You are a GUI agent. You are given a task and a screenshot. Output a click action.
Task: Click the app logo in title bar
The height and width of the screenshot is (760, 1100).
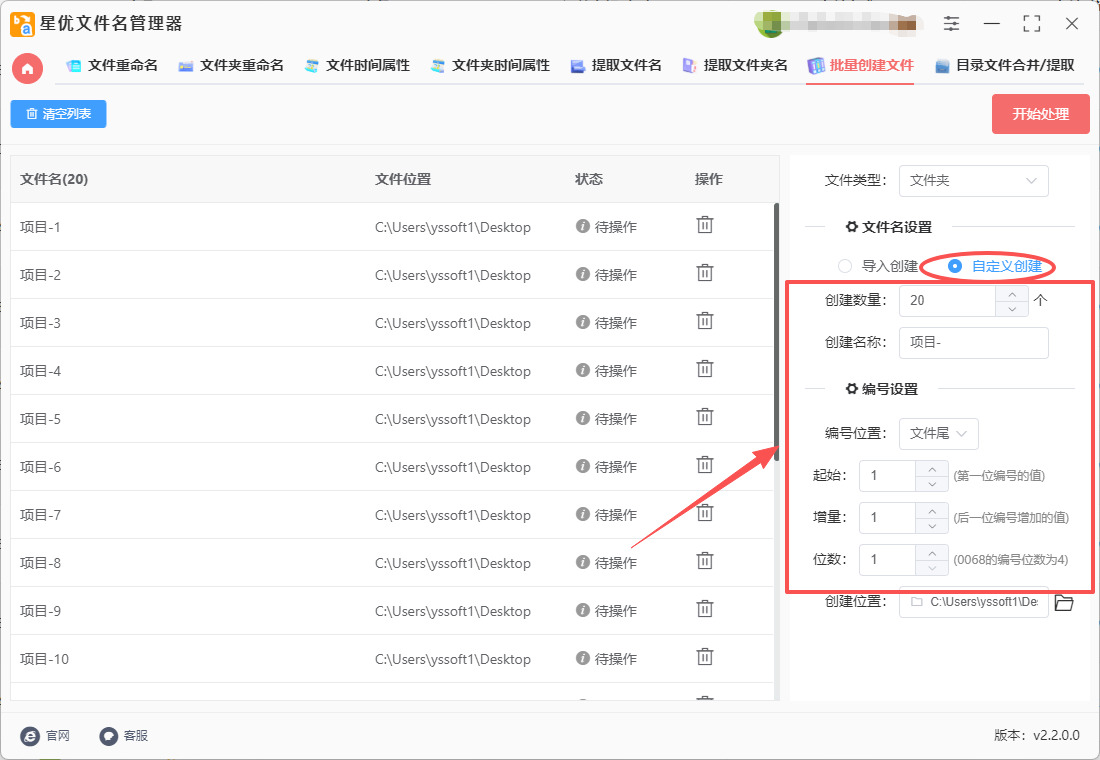pyautogui.click(x=22, y=24)
